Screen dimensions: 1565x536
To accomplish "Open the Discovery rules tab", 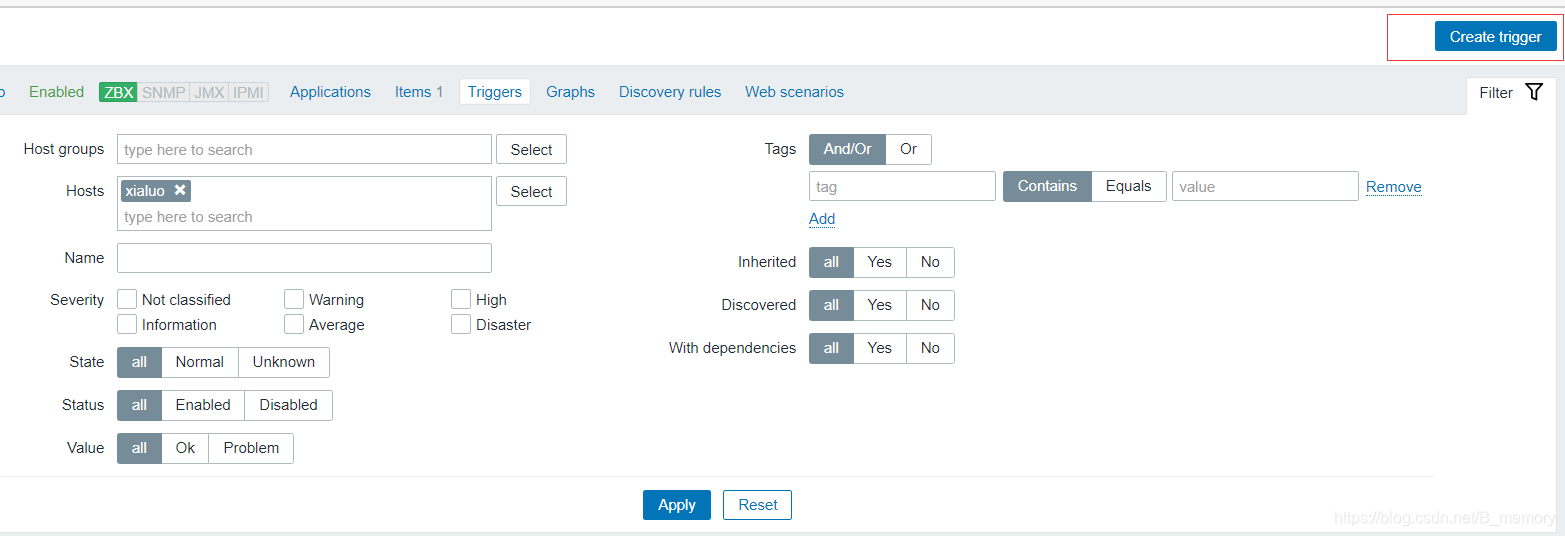I will pyautogui.click(x=670, y=92).
